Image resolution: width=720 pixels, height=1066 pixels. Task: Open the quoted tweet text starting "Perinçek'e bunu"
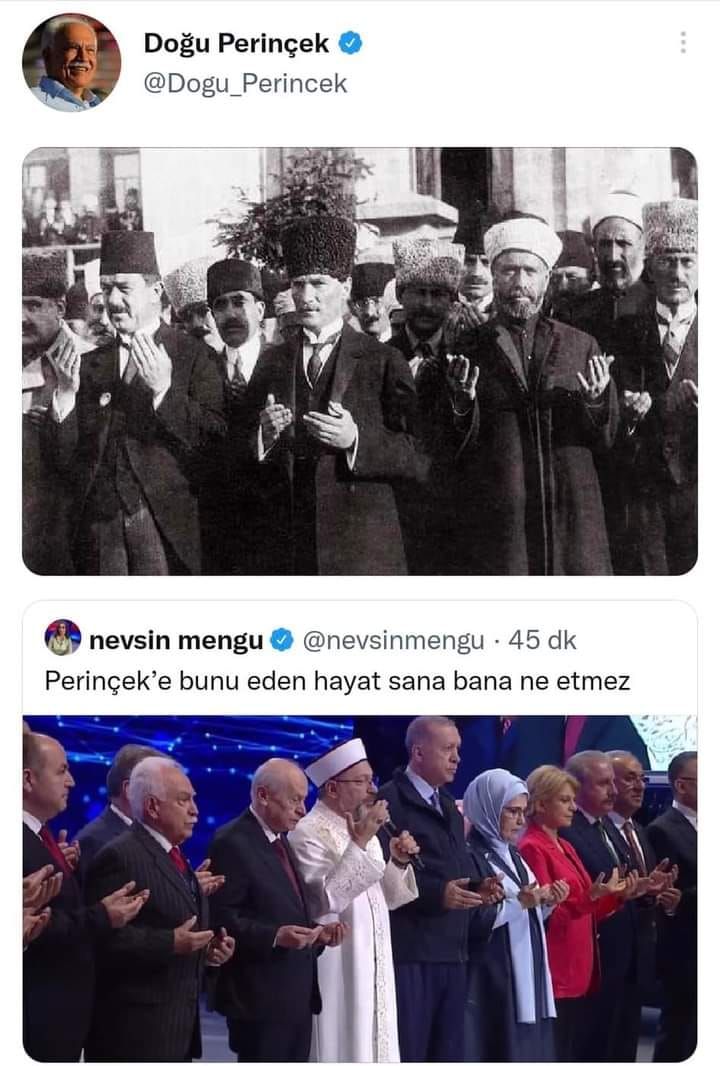click(337, 681)
